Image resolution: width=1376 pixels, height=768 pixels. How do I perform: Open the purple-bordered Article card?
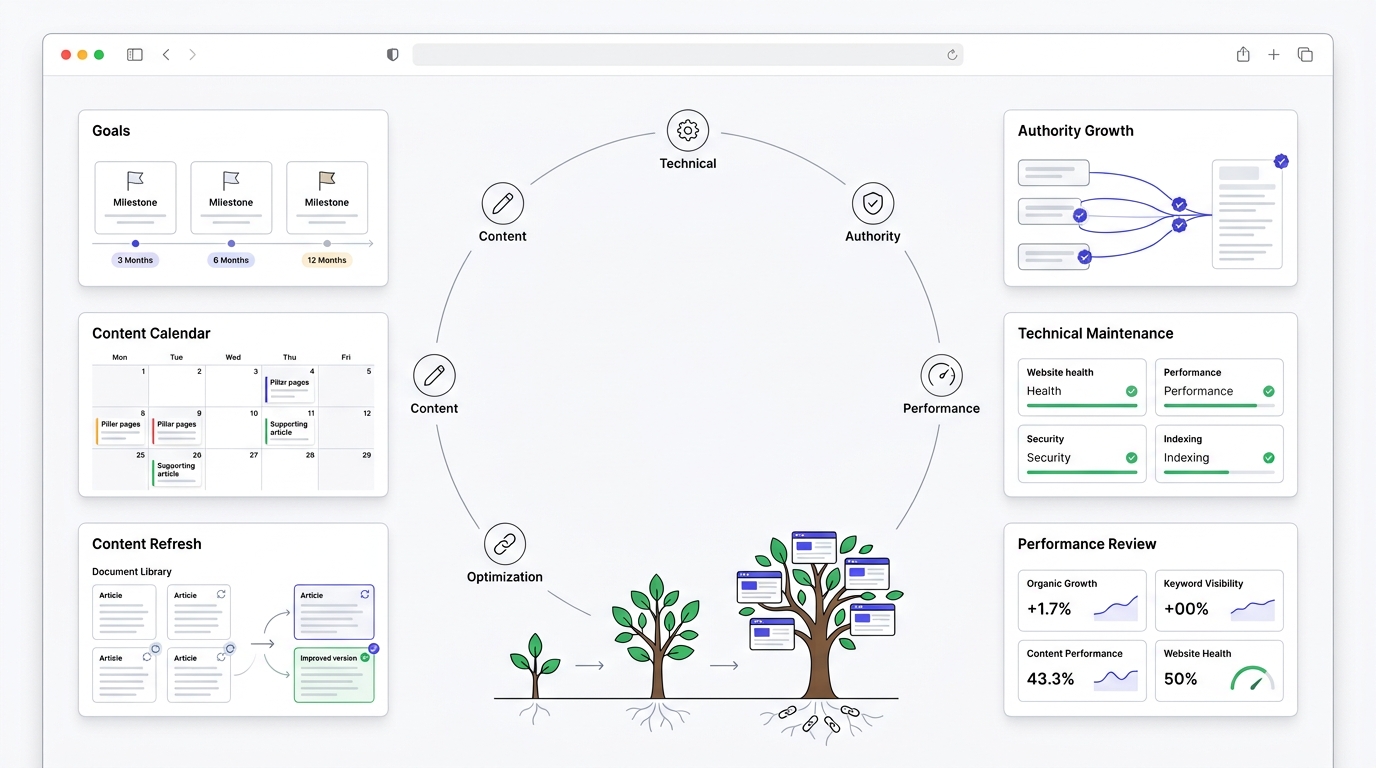tap(334, 612)
